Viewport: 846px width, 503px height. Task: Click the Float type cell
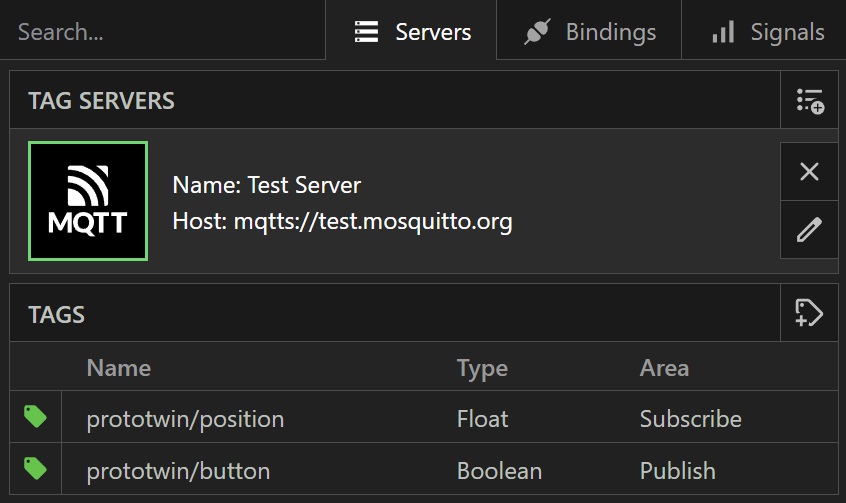tap(482, 419)
